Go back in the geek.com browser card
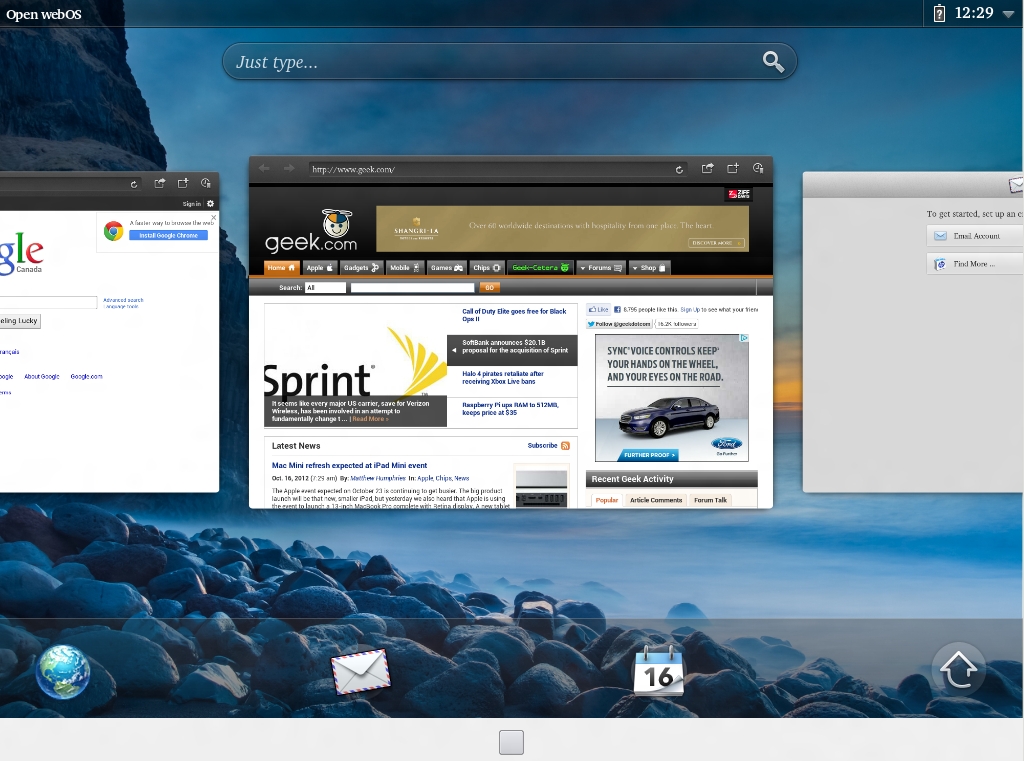This screenshot has width=1024, height=761. (264, 169)
